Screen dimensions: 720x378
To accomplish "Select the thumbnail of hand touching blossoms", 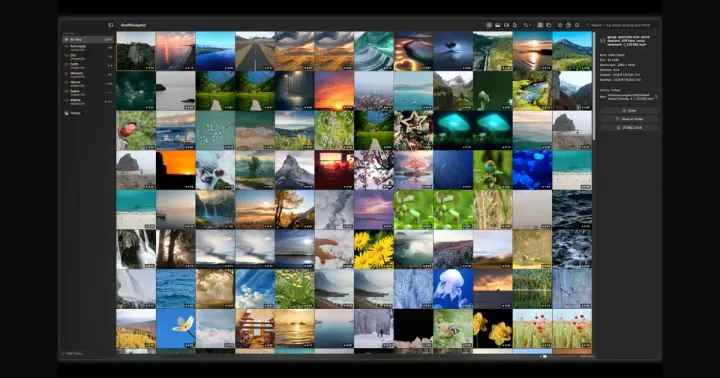I will (x=334, y=249).
